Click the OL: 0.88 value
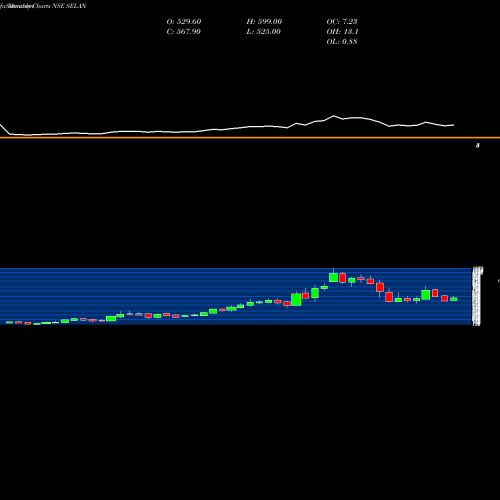Viewport: 500px width, 500px height. coord(342,42)
